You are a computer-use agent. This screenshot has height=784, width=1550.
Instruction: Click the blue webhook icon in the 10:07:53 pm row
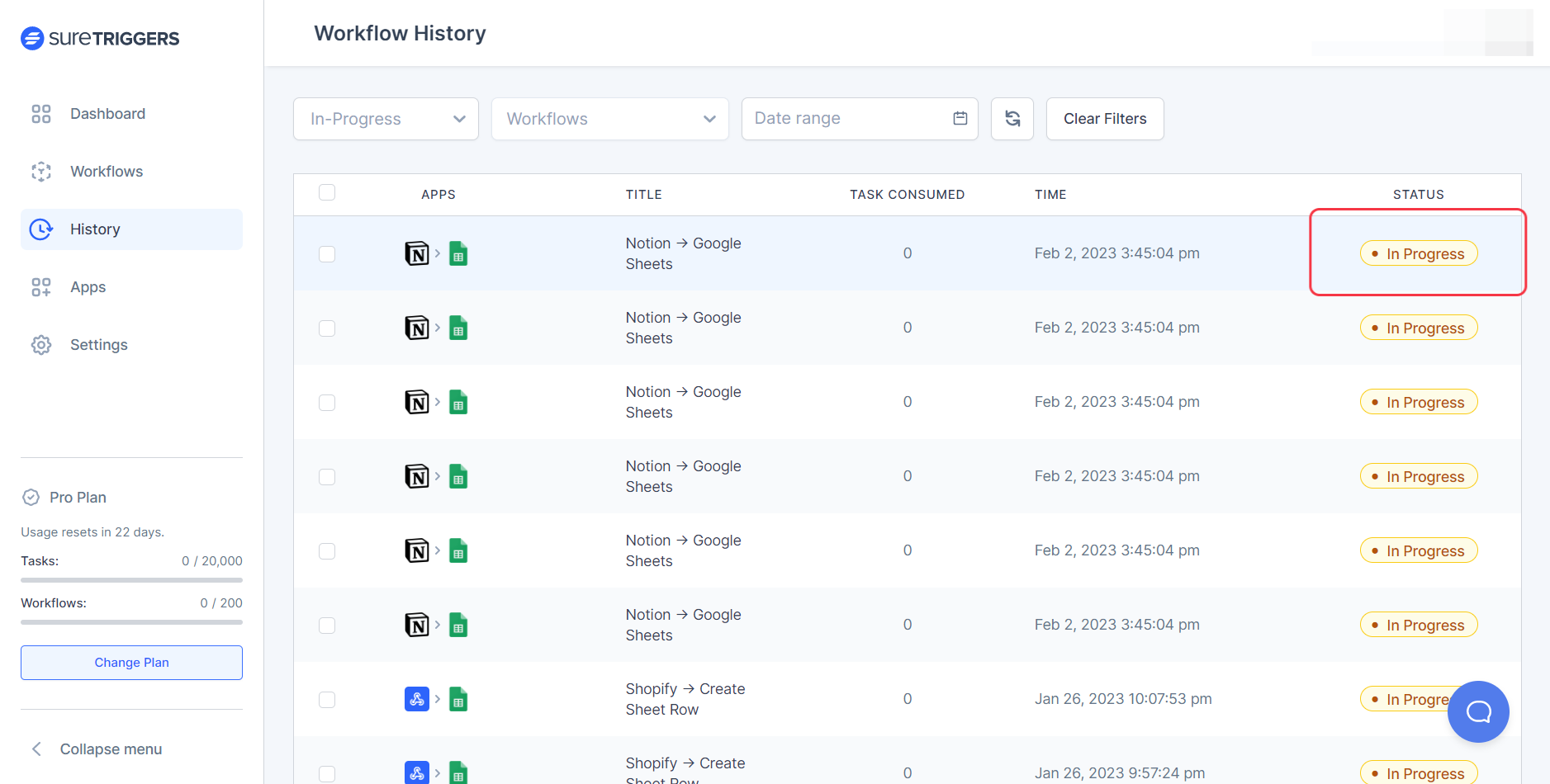pos(417,699)
